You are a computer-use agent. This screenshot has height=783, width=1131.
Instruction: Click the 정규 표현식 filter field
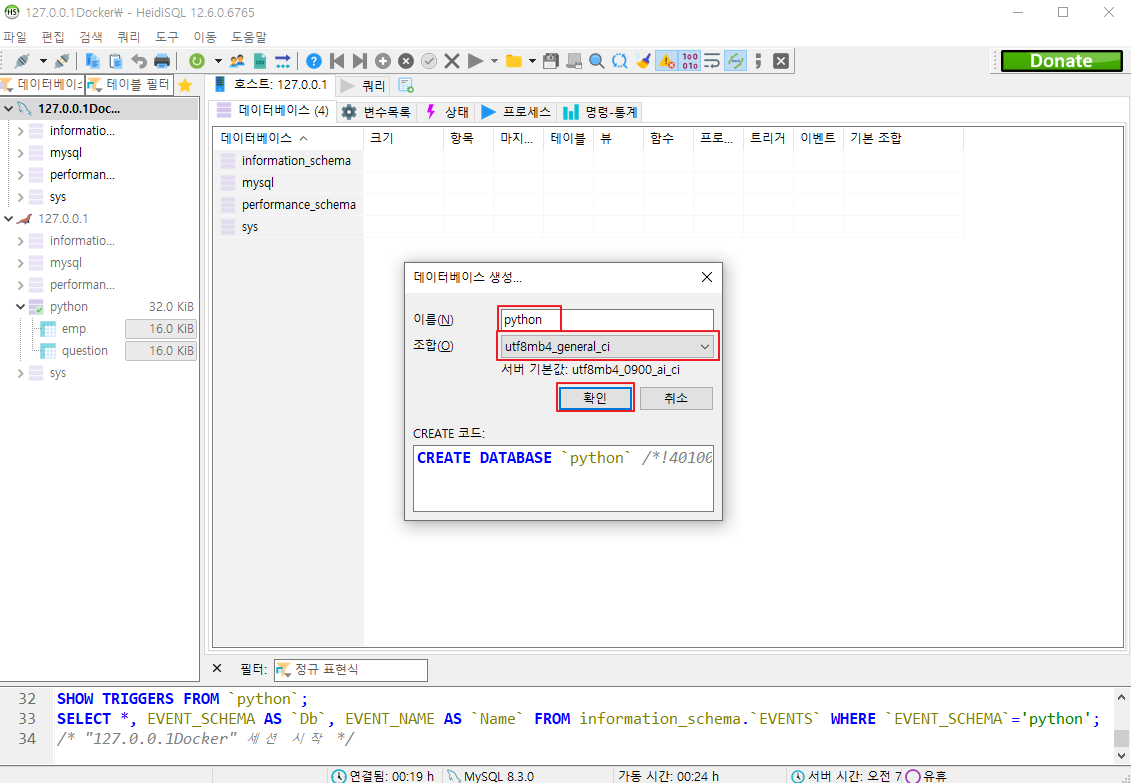(x=351, y=670)
